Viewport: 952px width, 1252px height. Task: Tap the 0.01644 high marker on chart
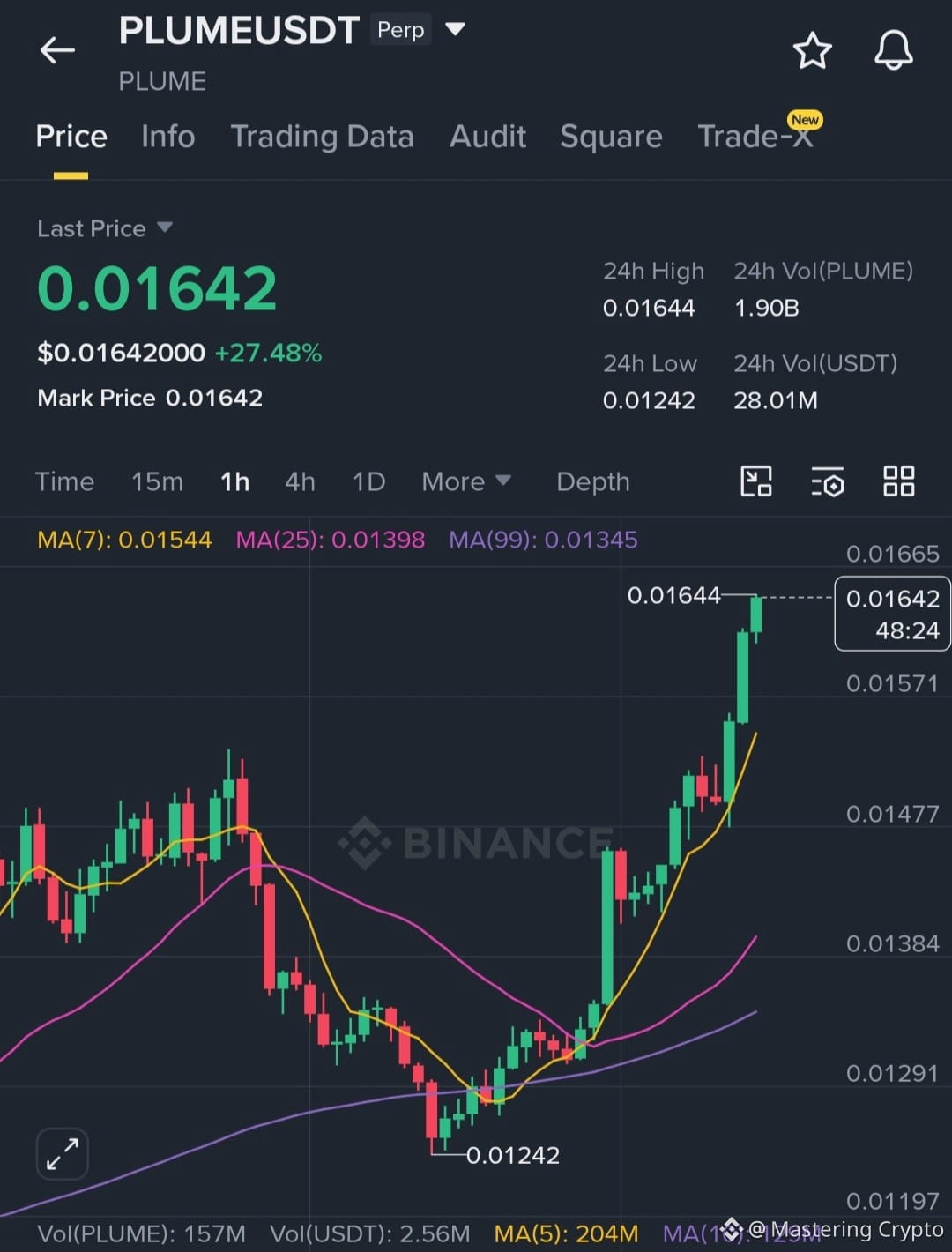click(673, 595)
